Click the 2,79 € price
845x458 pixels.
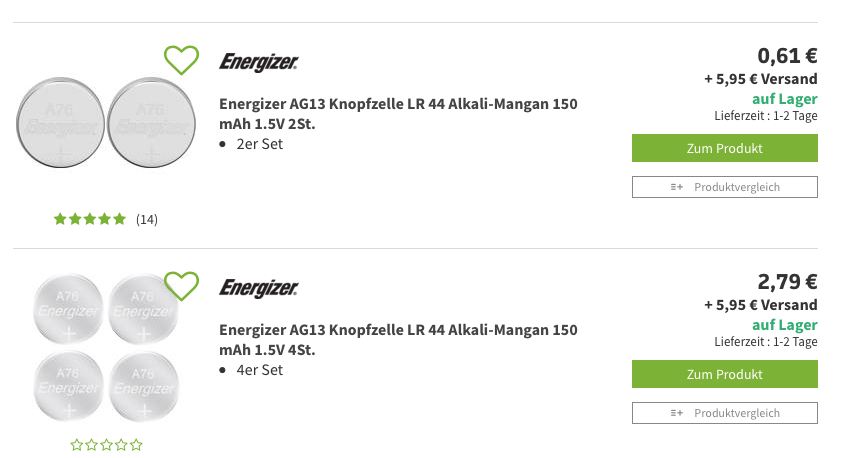(x=787, y=281)
